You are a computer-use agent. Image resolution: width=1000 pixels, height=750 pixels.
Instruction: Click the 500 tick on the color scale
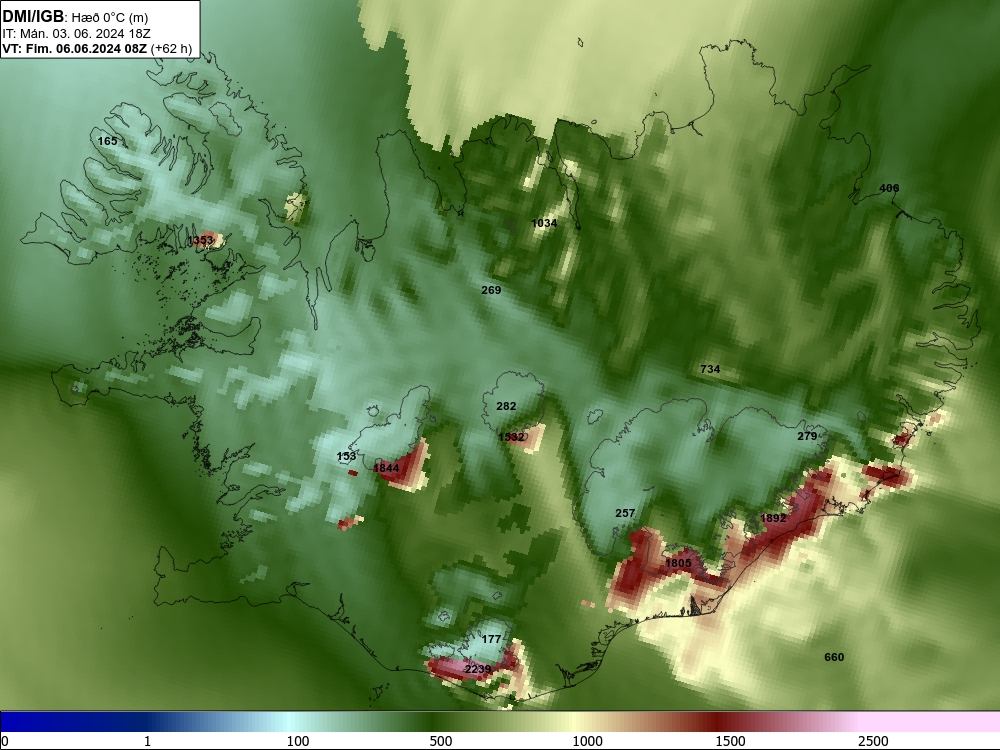[x=441, y=741]
